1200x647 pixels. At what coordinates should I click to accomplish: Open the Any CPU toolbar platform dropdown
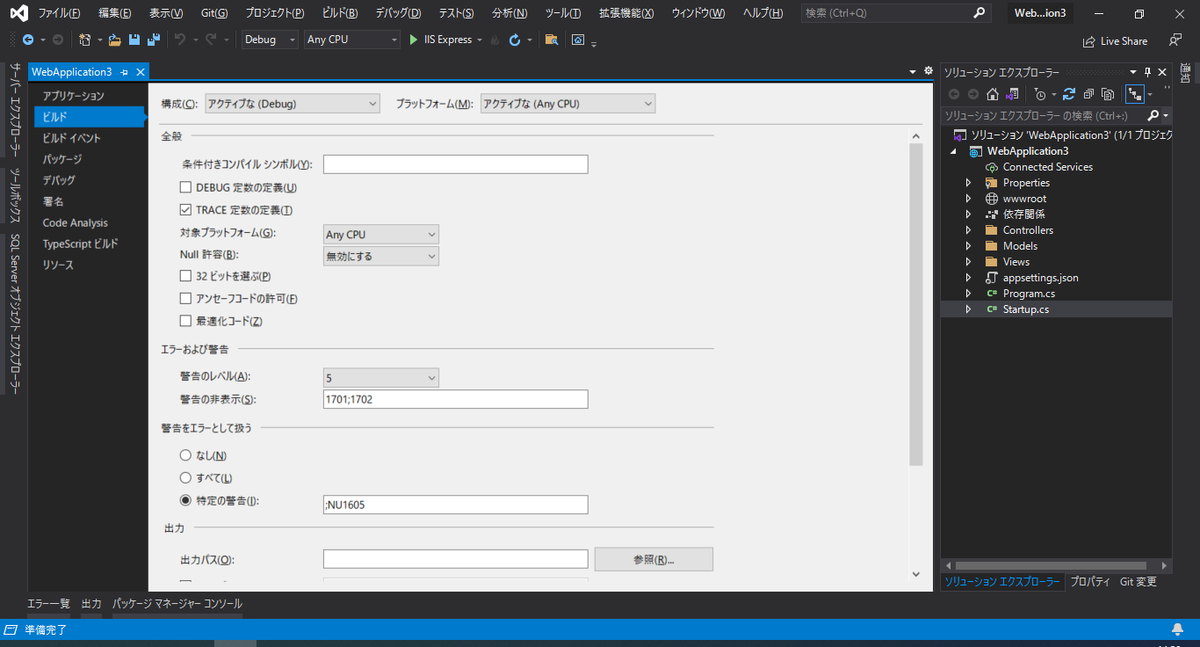[x=351, y=40]
